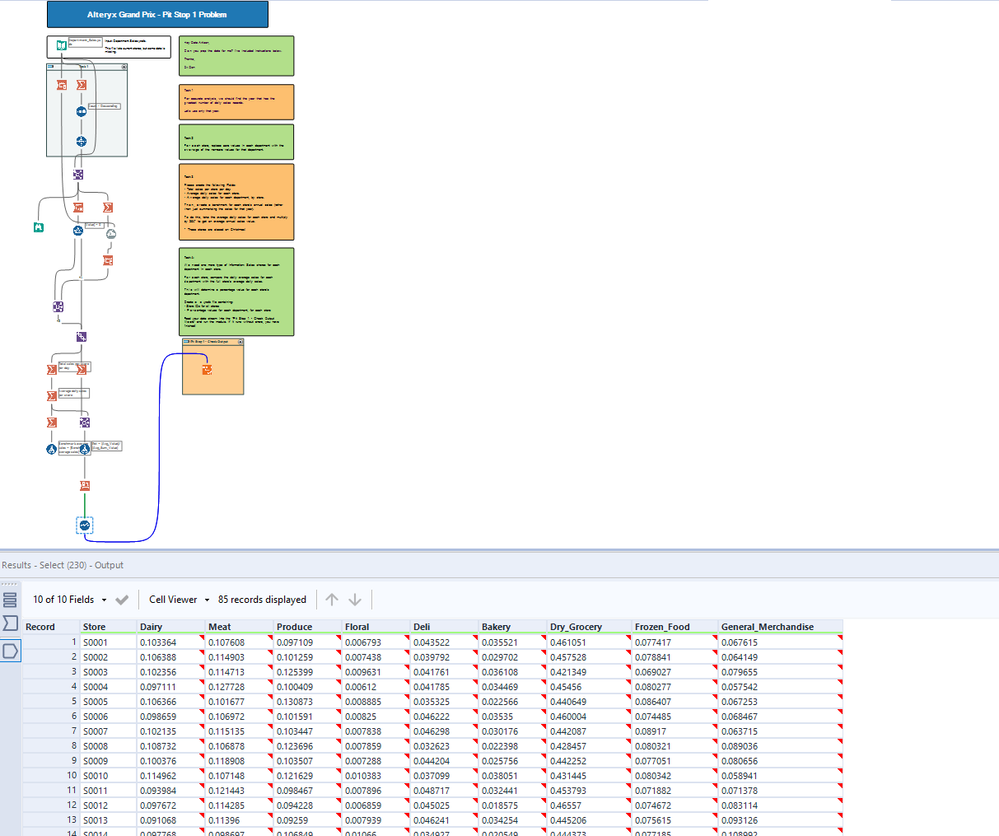The height and width of the screenshot is (836, 999).
Task: Click the orange tool inside the Check Output container
Action: pos(207,370)
